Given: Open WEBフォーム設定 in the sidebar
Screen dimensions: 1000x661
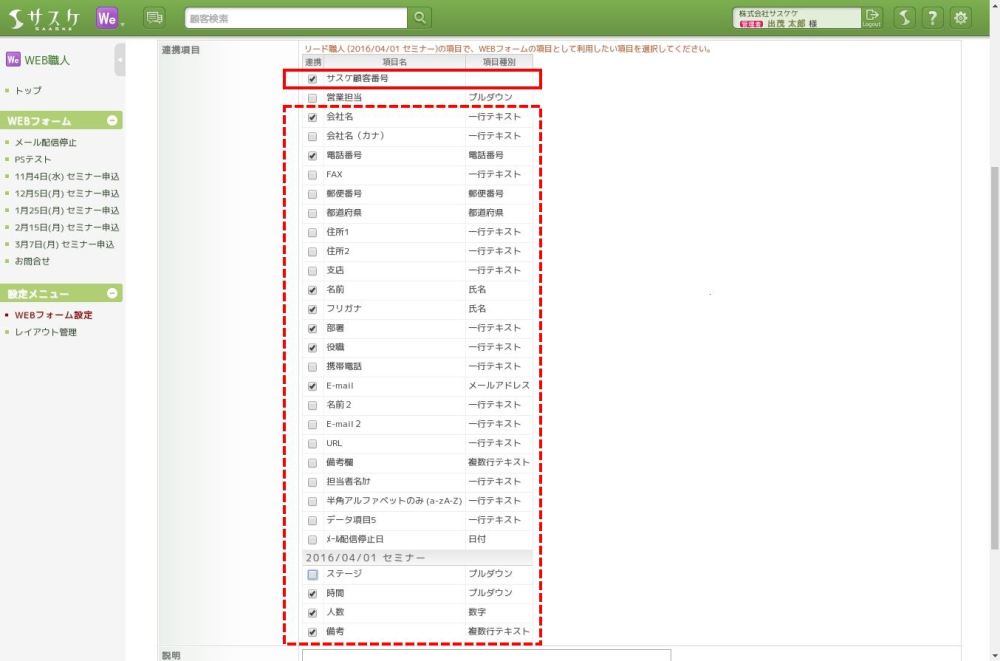Looking at the screenshot, I should pyautogui.click(x=54, y=315).
